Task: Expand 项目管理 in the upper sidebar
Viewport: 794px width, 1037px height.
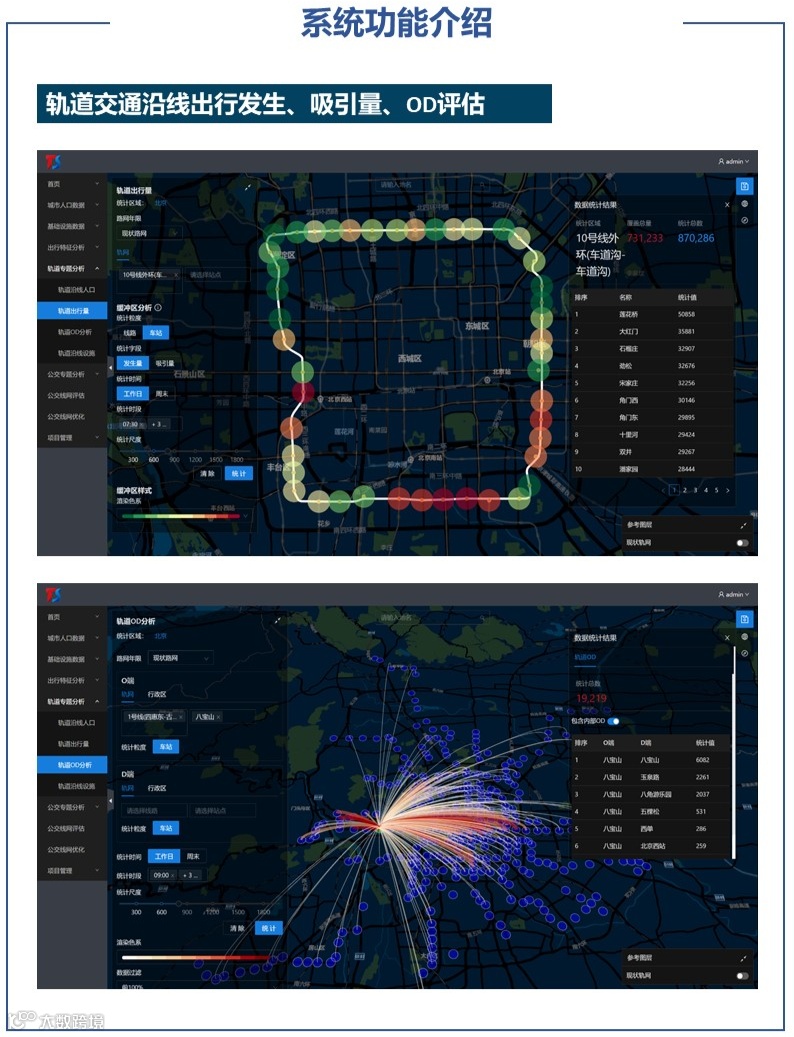Action: pos(73,438)
